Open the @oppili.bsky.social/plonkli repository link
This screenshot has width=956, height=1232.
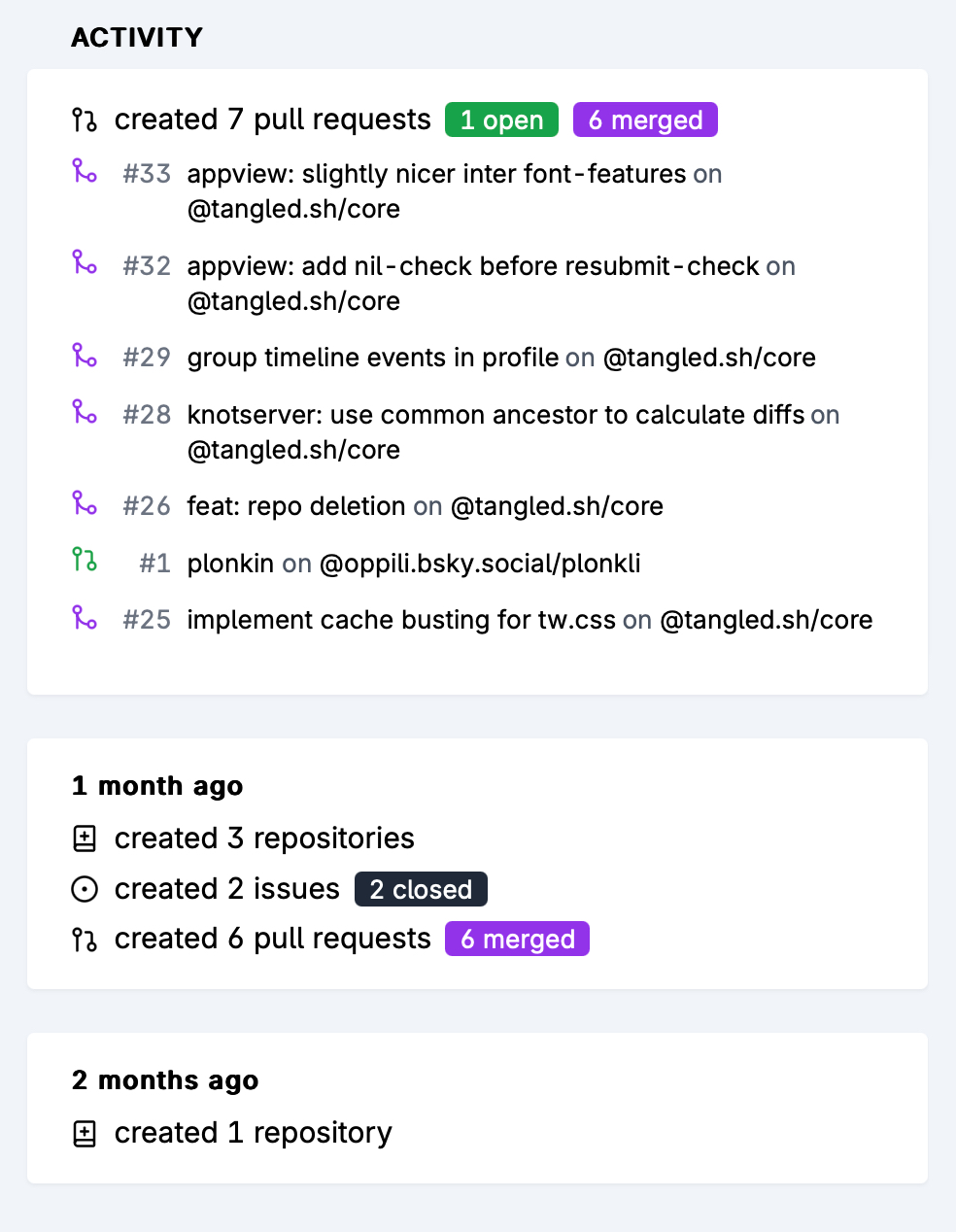pyautogui.click(x=480, y=564)
